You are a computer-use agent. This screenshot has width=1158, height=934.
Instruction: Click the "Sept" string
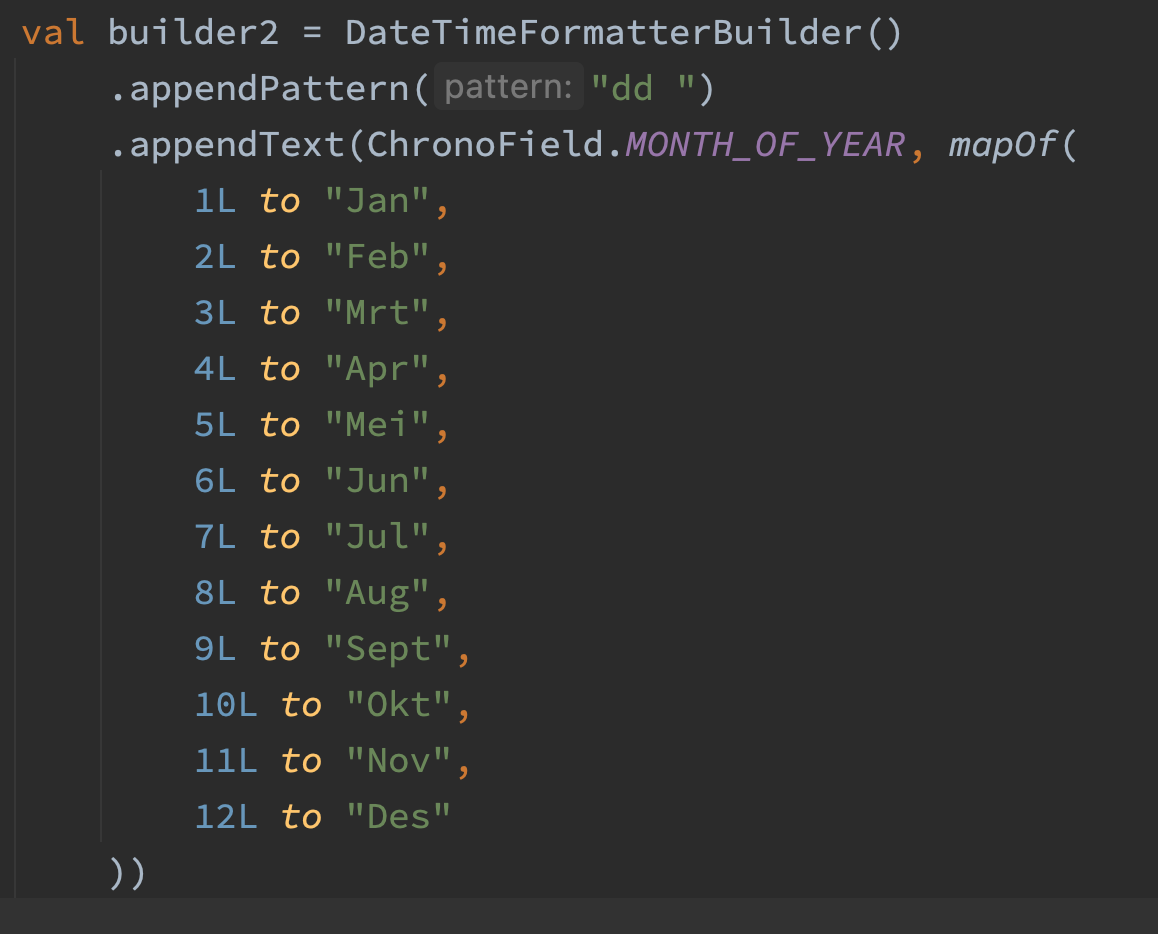point(388,650)
